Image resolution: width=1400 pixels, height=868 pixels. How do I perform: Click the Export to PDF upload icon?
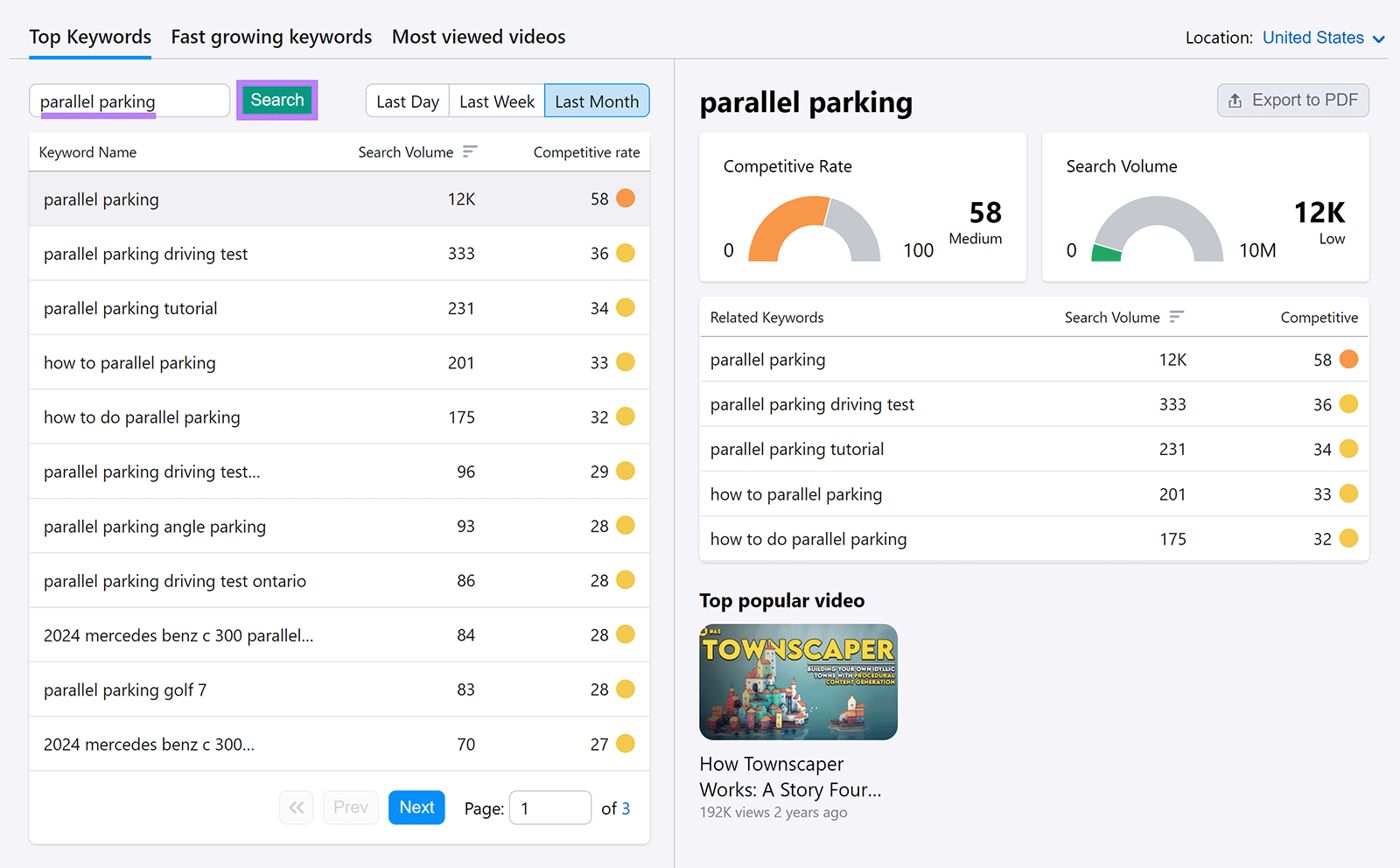pyautogui.click(x=1235, y=101)
